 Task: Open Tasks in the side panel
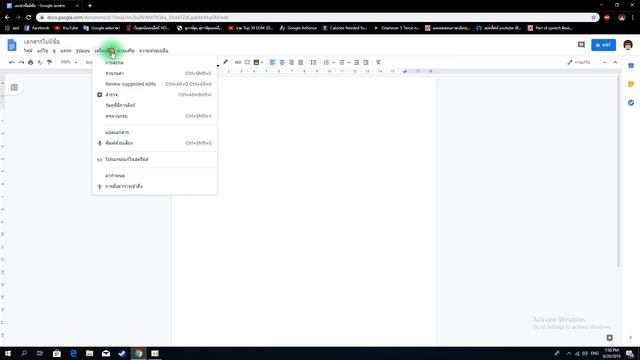tap(631, 102)
